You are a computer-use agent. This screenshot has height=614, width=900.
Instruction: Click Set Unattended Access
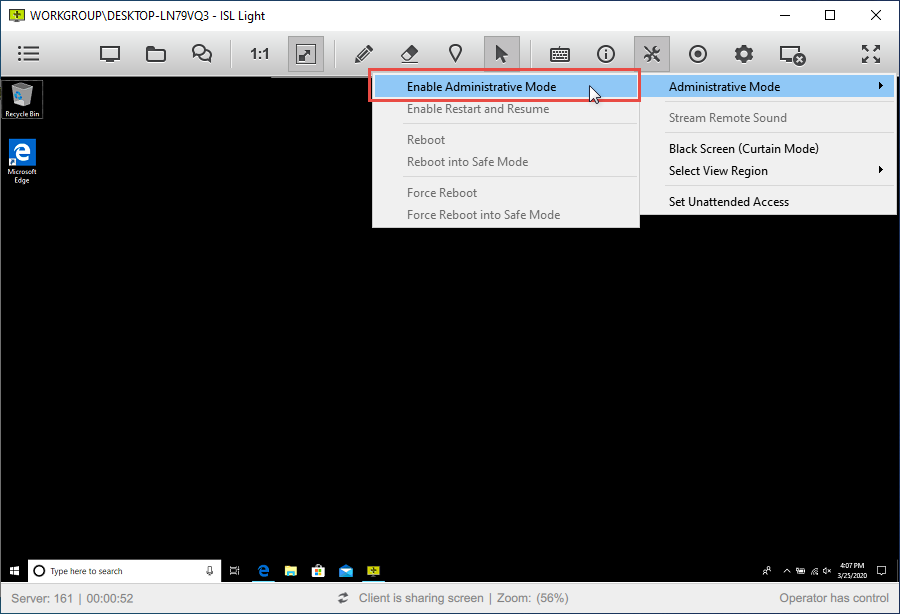728,202
